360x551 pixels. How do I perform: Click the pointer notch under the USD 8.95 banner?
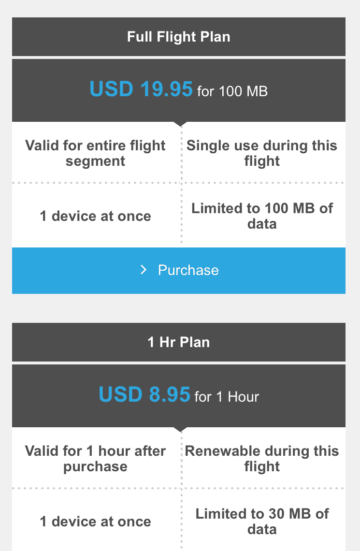(x=180, y=429)
